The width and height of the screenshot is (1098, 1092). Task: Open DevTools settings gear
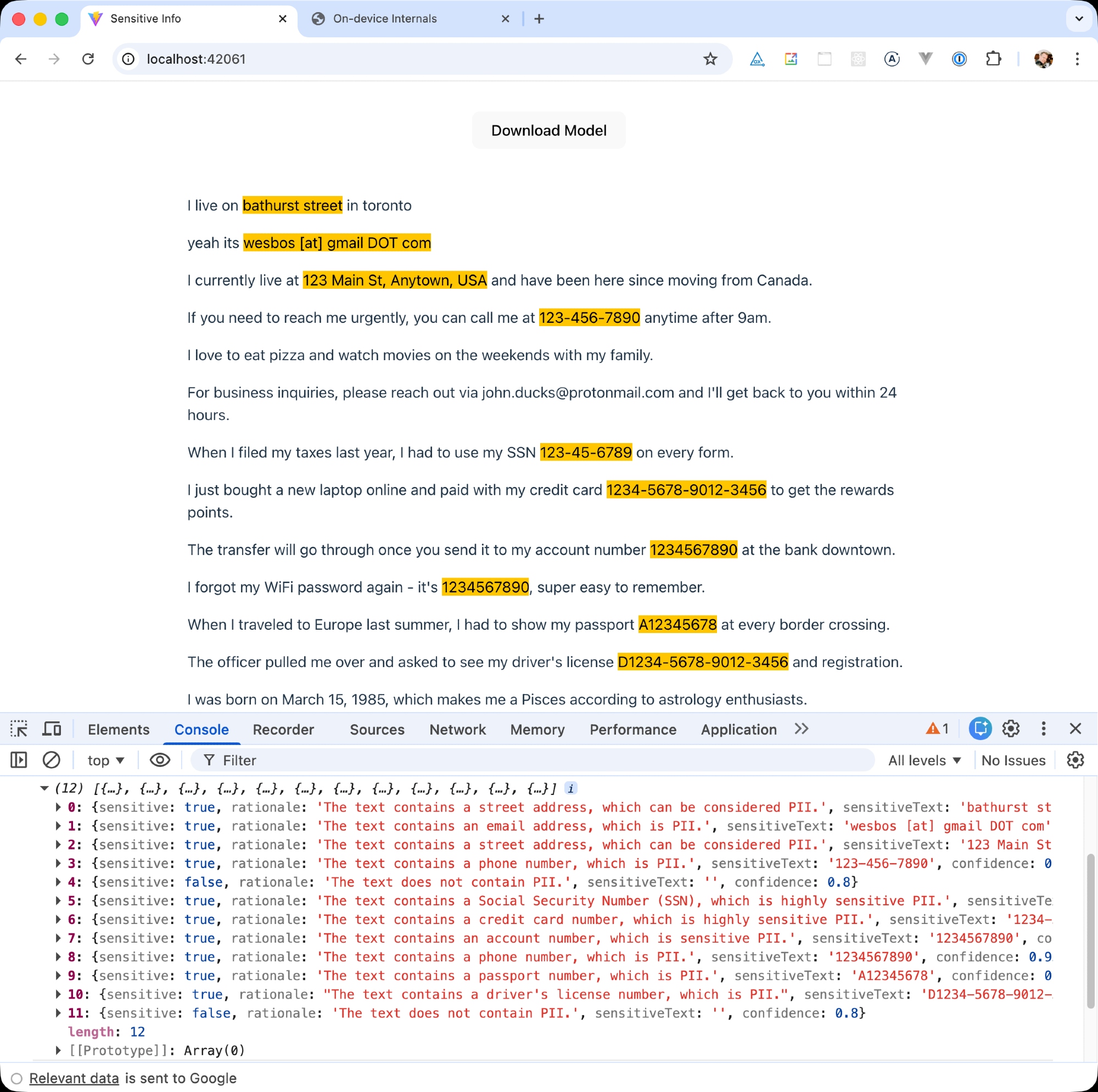[1011, 729]
